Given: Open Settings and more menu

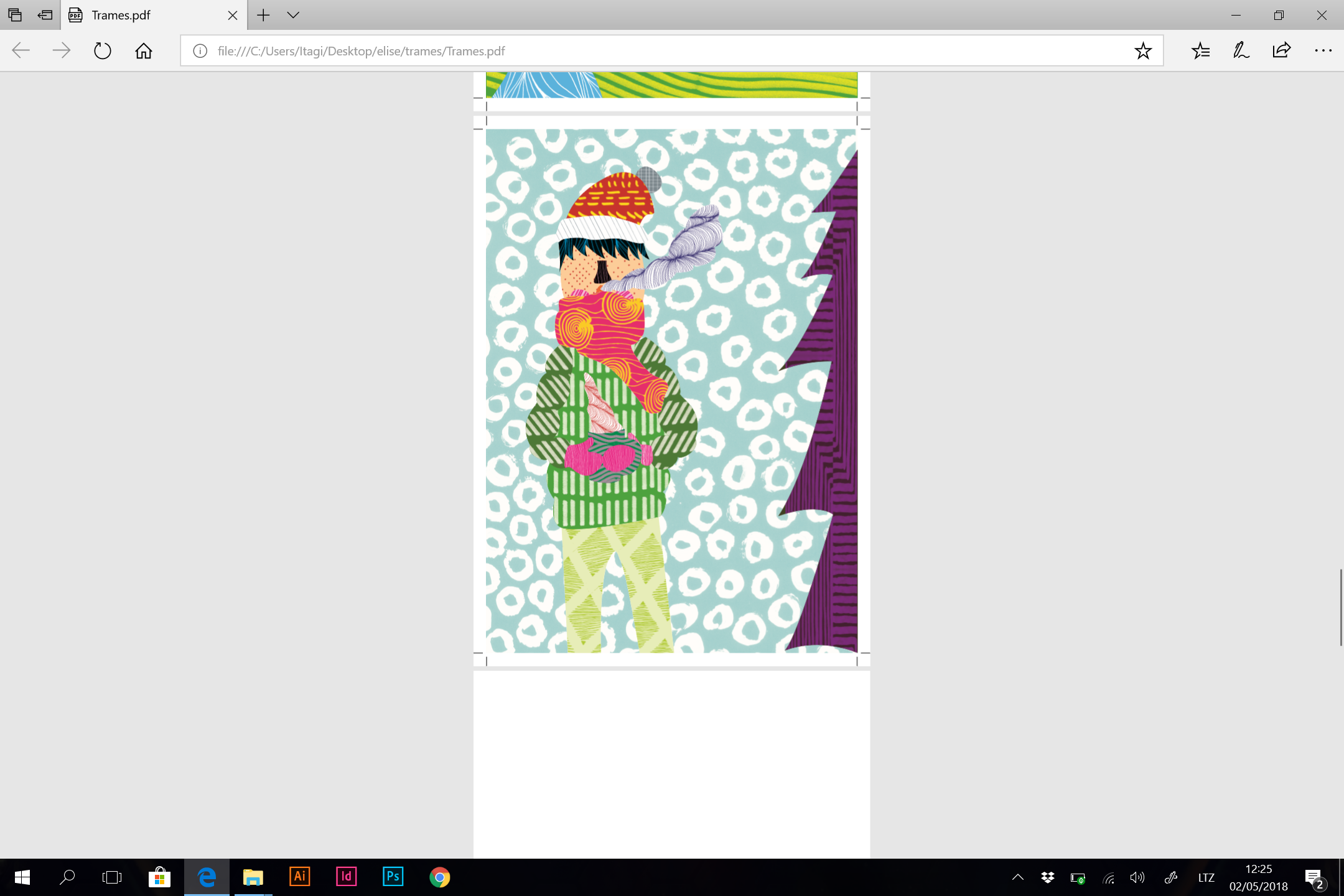Looking at the screenshot, I should [x=1323, y=51].
